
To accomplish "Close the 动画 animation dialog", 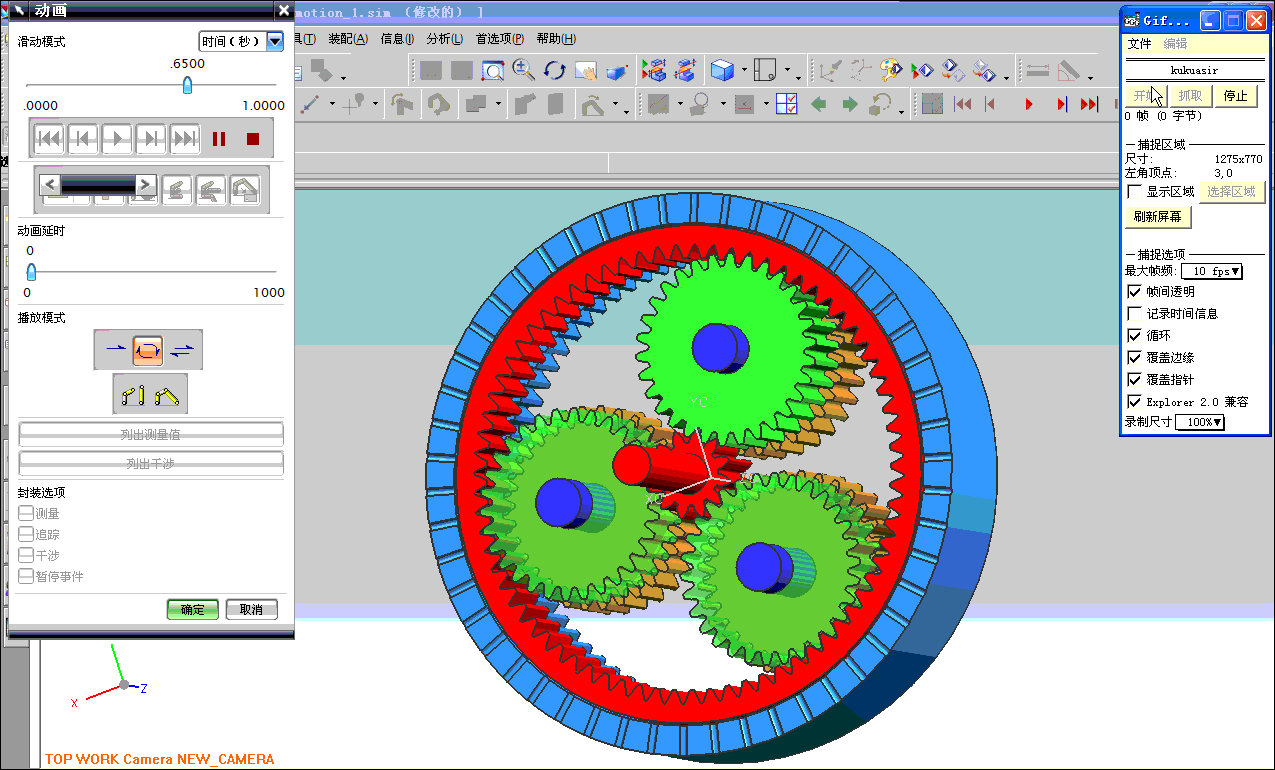I will click(284, 11).
